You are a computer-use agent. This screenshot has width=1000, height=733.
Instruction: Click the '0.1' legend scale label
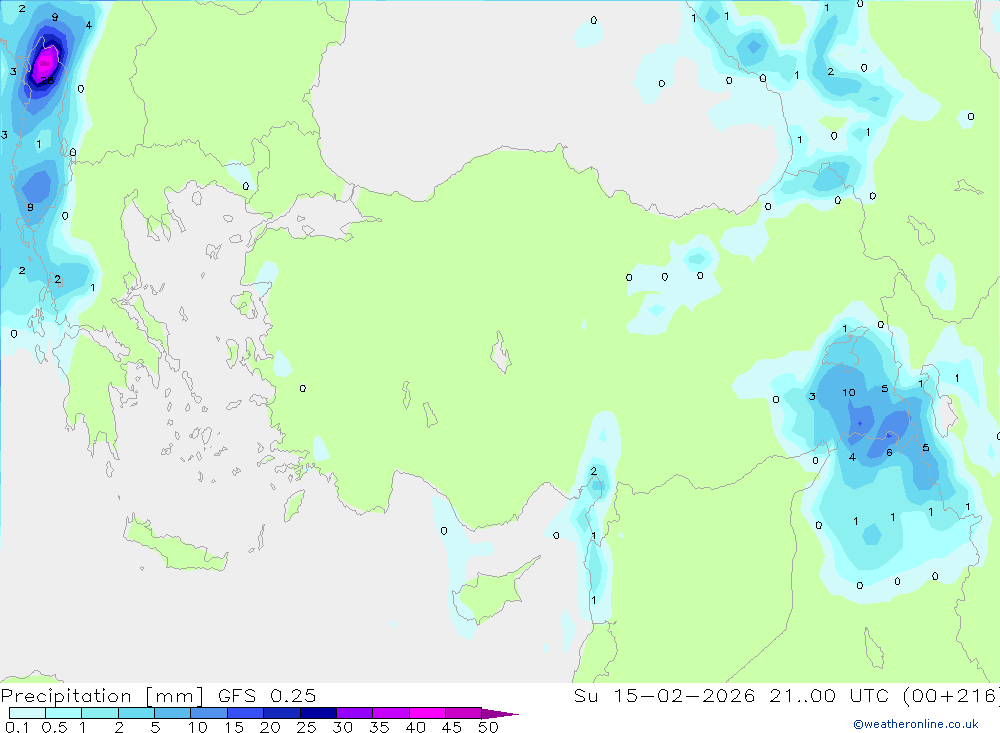pyautogui.click(x=17, y=727)
